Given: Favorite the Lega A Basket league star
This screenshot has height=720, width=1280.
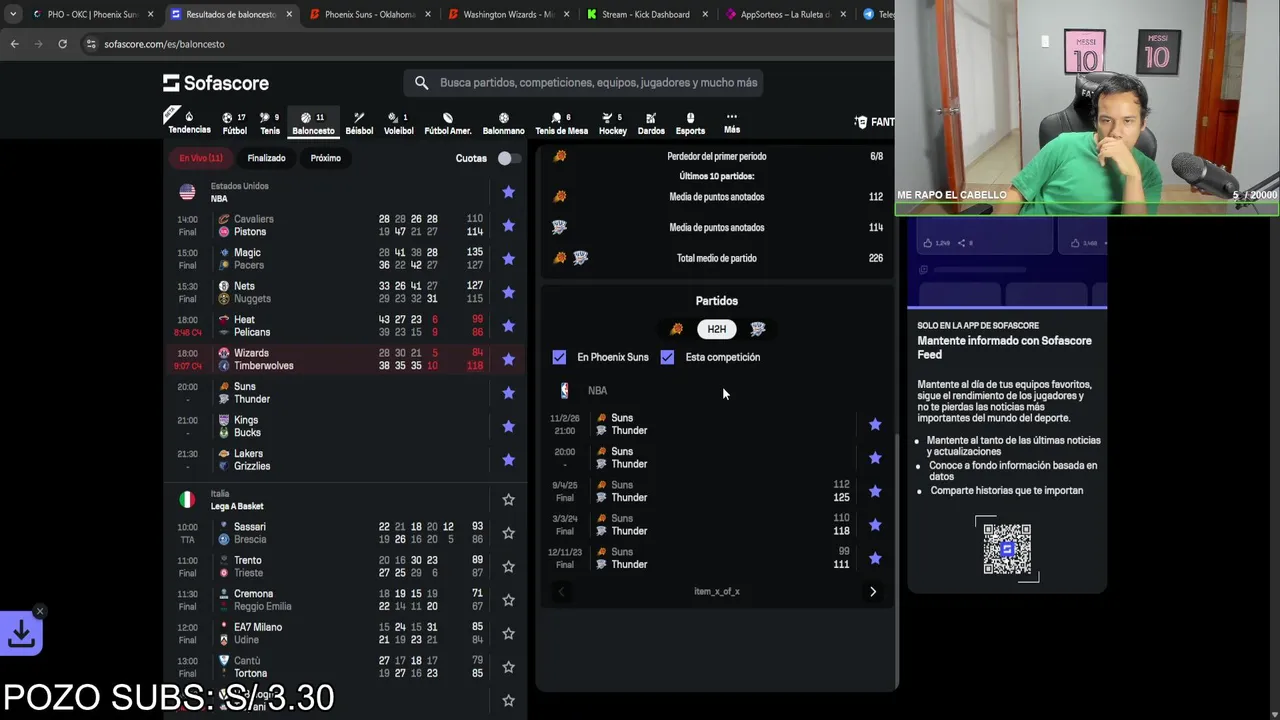Looking at the screenshot, I should click(x=508, y=500).
